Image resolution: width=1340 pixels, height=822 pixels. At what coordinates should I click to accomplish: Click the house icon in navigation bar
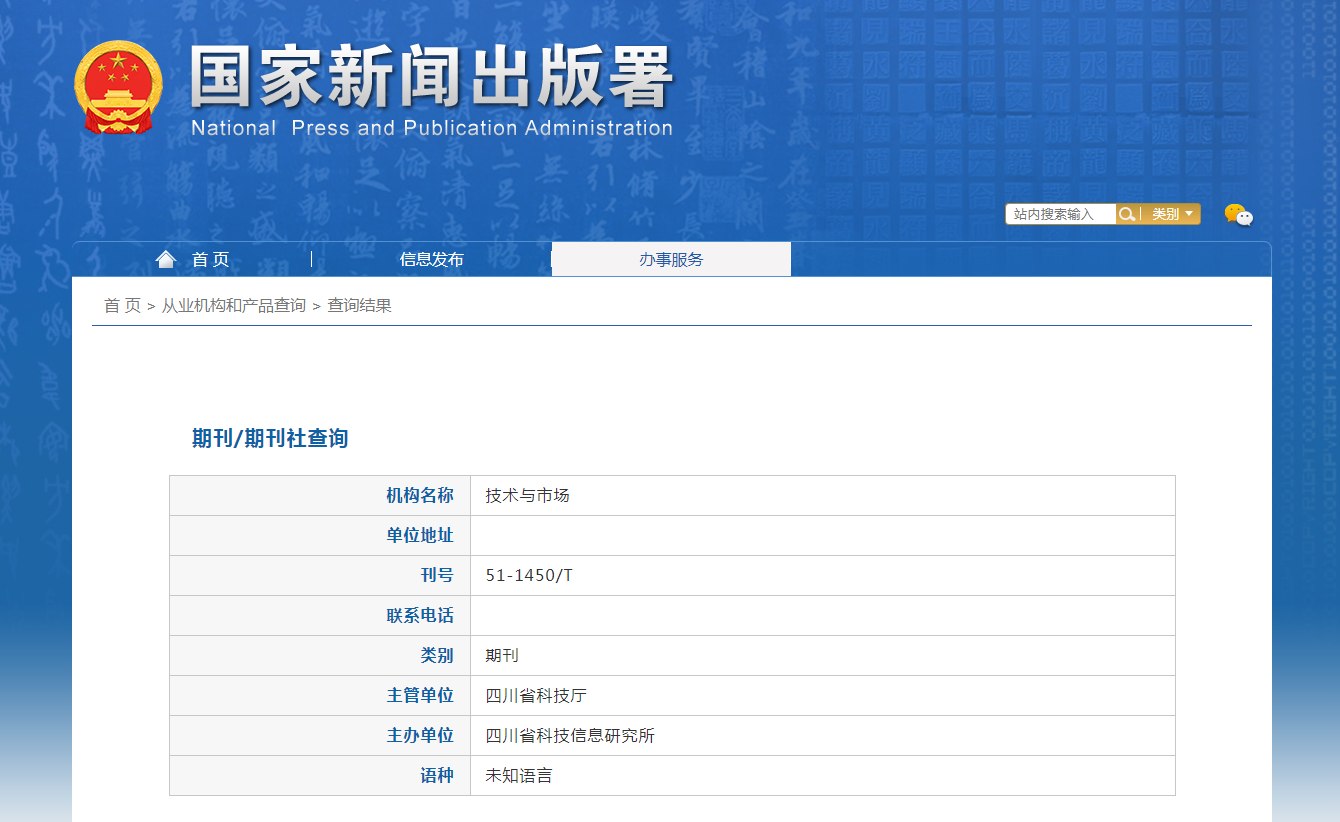(x=166, y=259)
